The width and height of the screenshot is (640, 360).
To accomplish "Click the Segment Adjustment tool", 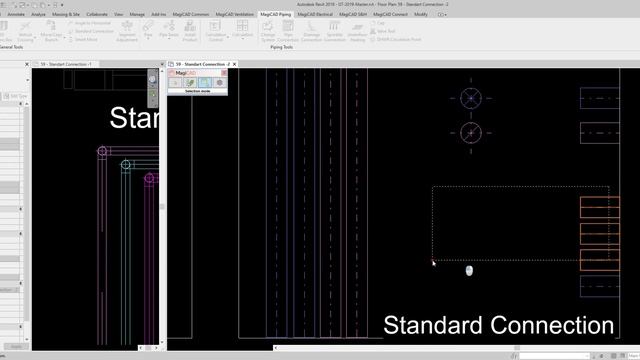I will pyautogui.click(x=127, y=31).
